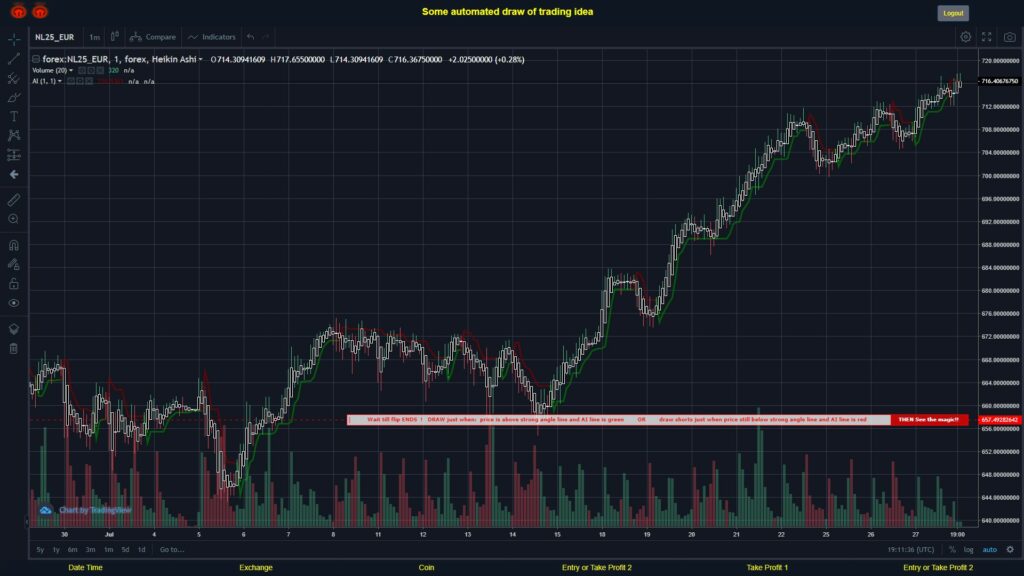The height and width of the screenshot is (576, 1024).
Task: Click the redo arrow
Action: (x=266, y=37)
